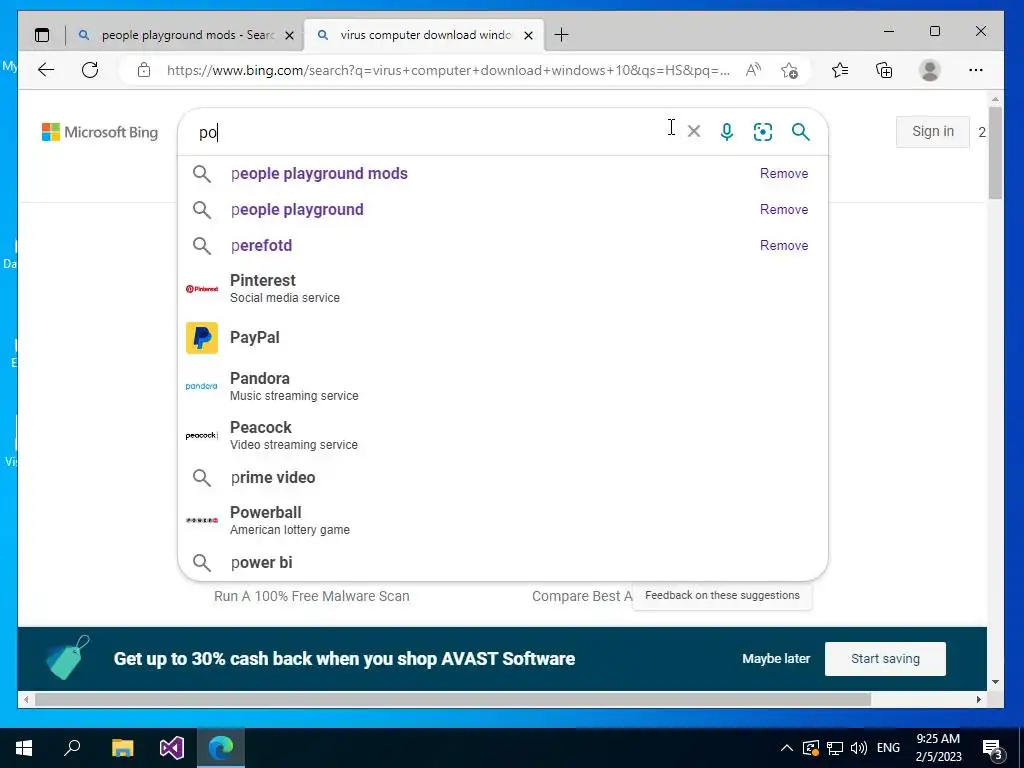1024x768 pixels.
Task: Remove 'people playground mods' from history
Action: point(784,173)
